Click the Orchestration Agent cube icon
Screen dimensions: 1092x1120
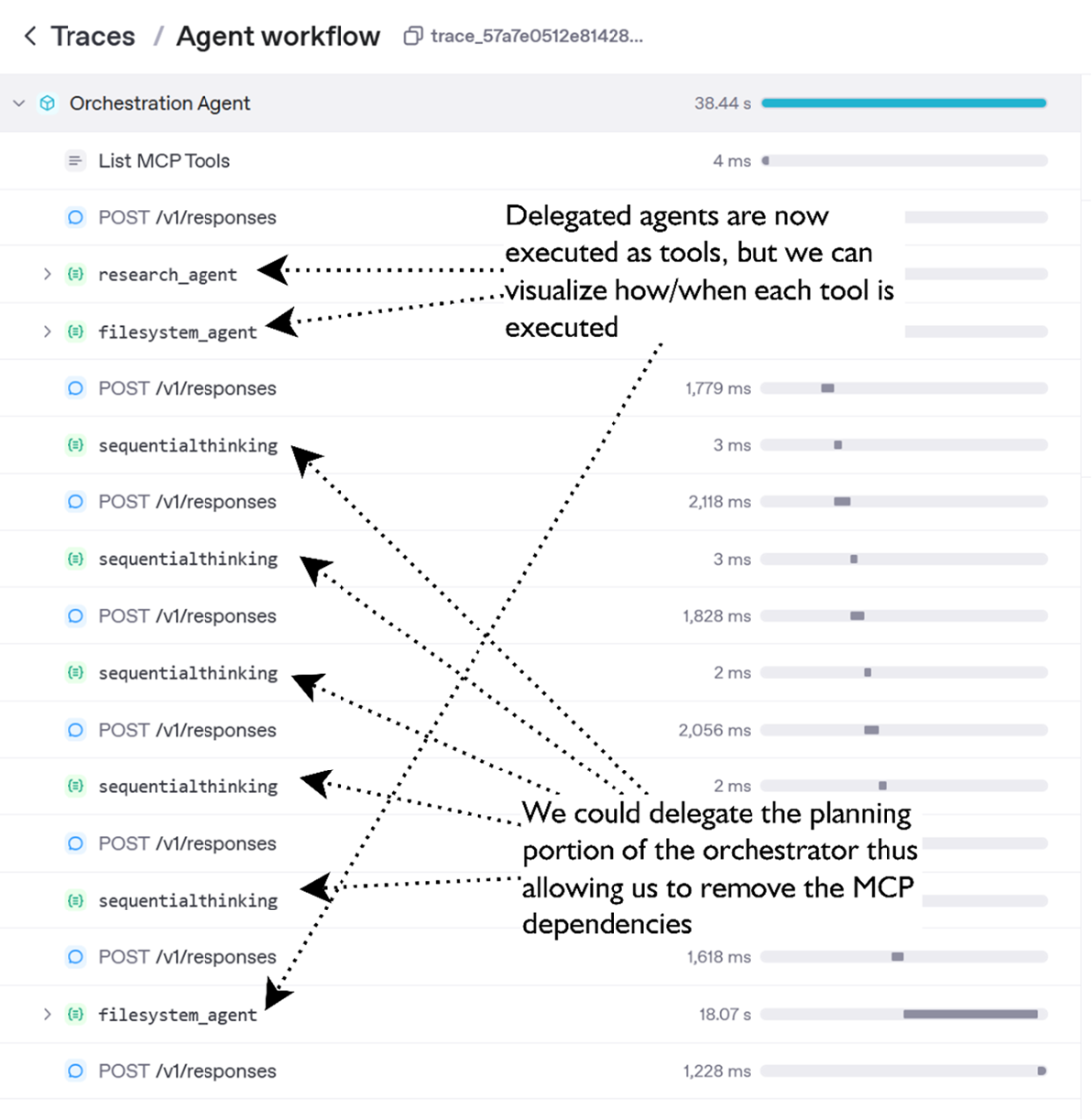pos(47,103)
